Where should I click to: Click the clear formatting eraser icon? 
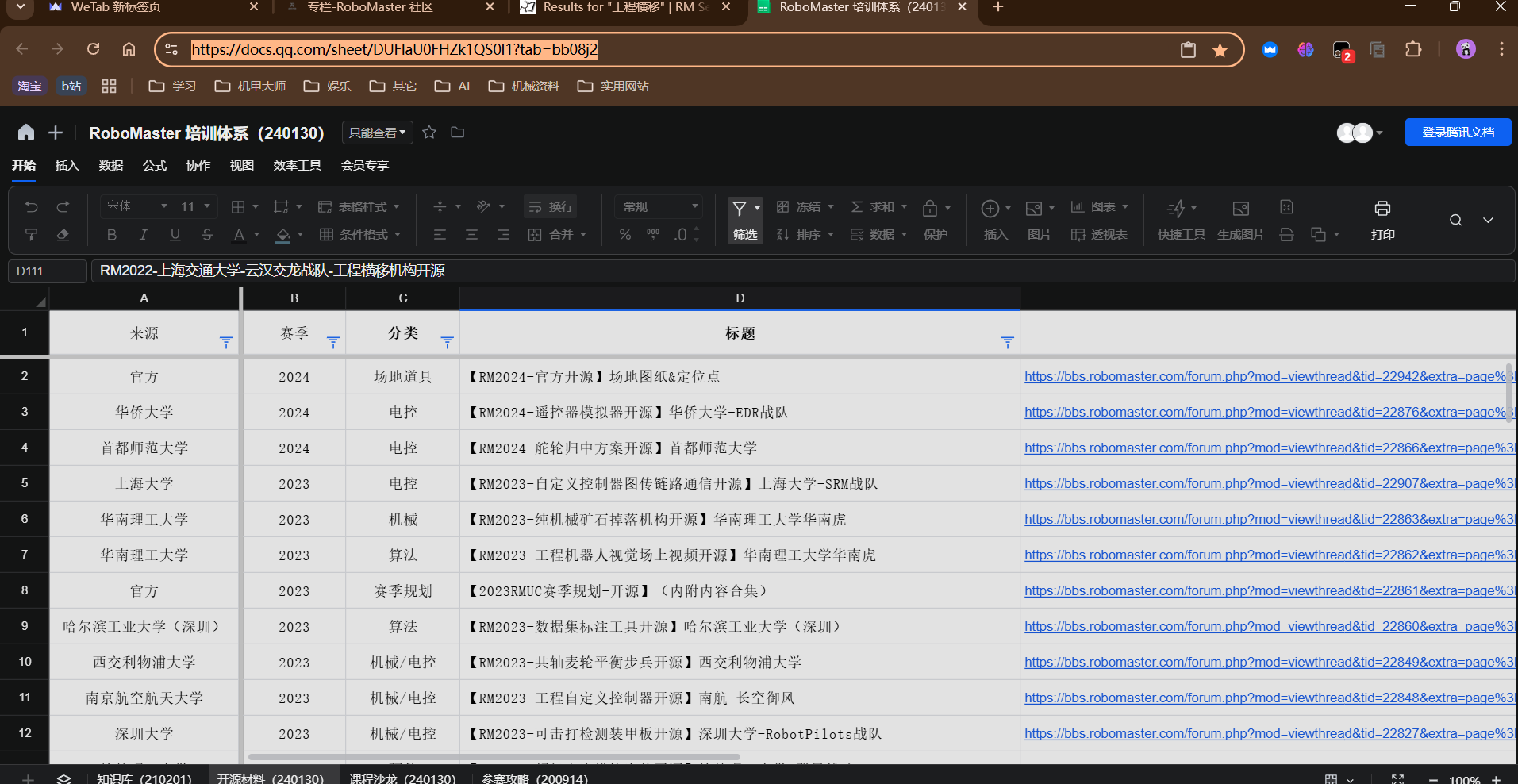[63, 235]
